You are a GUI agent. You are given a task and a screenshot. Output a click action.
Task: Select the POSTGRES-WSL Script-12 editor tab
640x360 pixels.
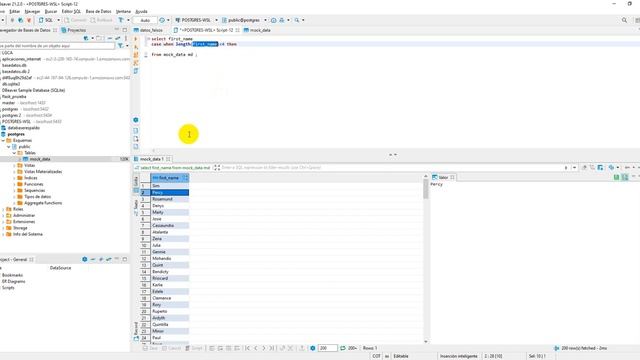click(206, 30)
